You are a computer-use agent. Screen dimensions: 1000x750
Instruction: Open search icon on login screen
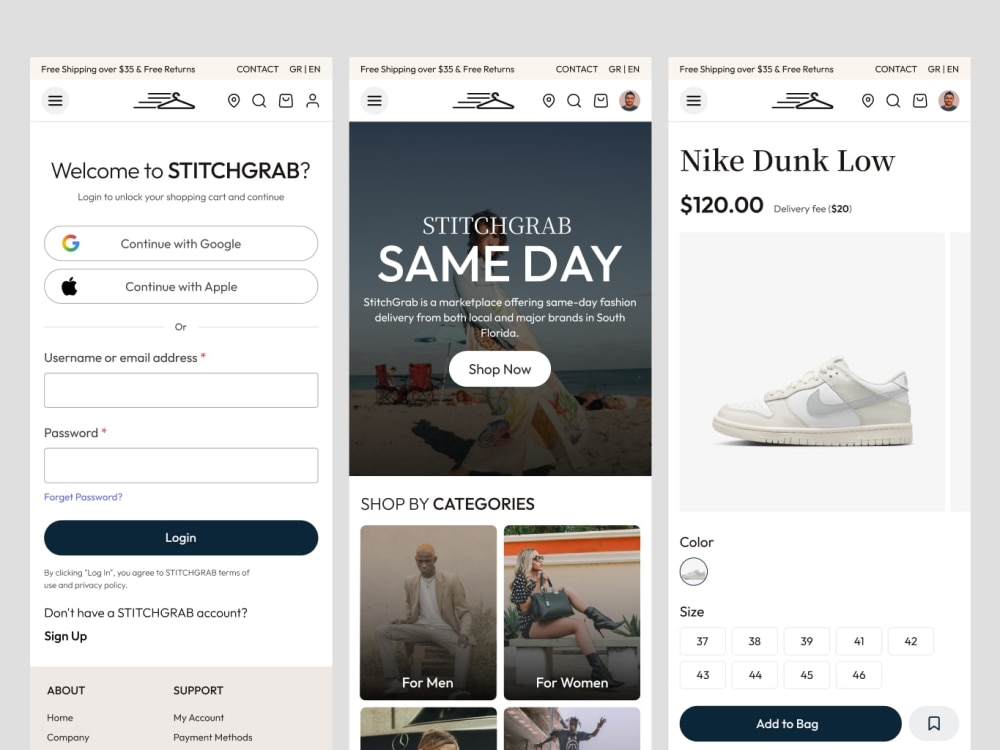click(x=259, y=101)
